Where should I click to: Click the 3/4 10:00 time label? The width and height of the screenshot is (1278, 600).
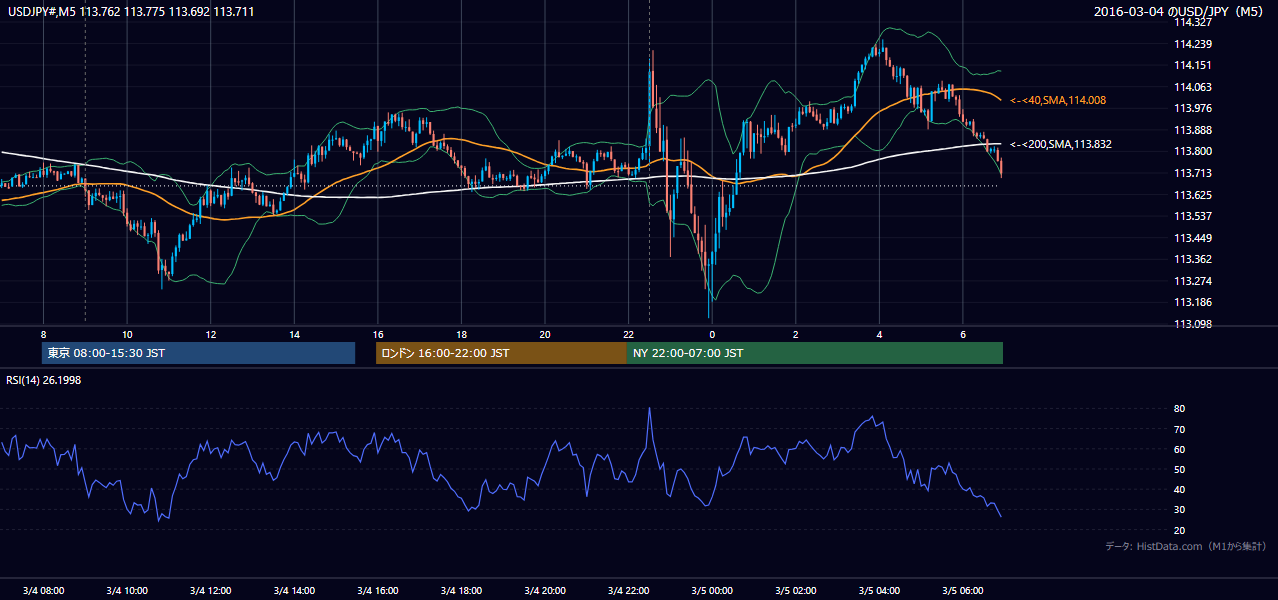click(x=127, y=590)
